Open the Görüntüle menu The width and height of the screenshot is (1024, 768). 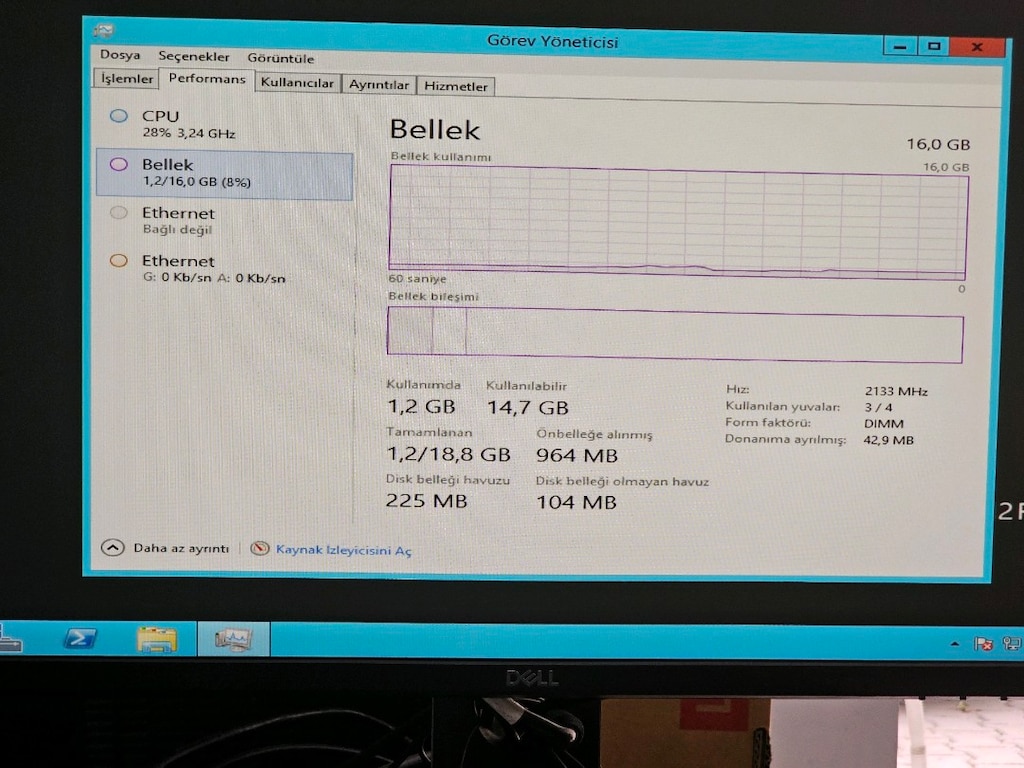click(281, 58)
